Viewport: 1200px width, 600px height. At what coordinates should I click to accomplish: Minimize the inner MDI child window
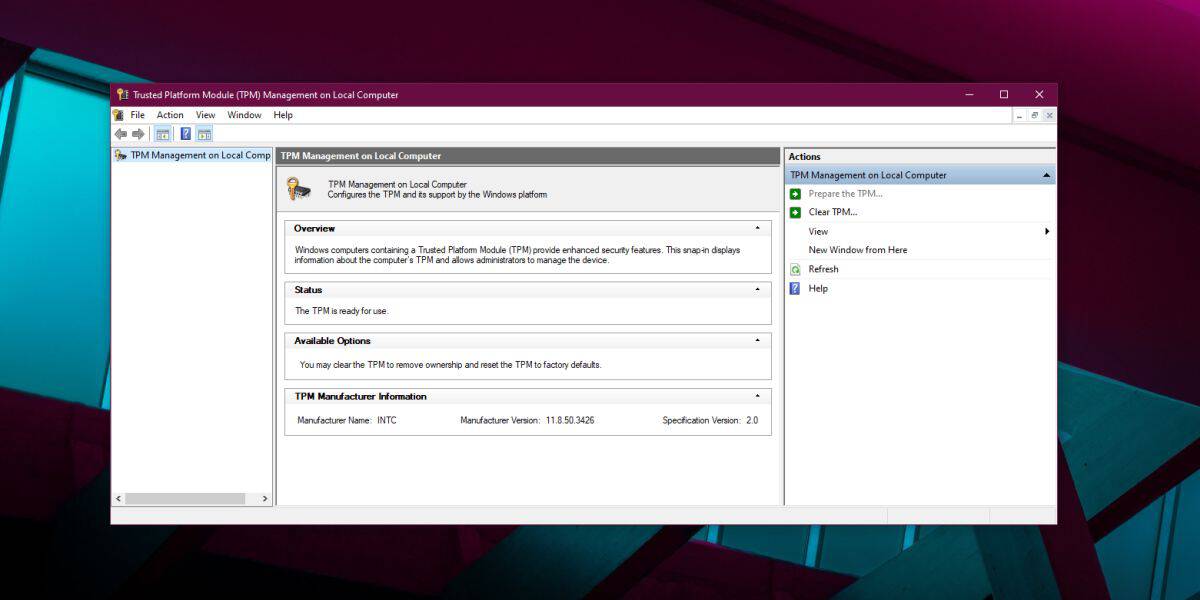[1020, 115]
